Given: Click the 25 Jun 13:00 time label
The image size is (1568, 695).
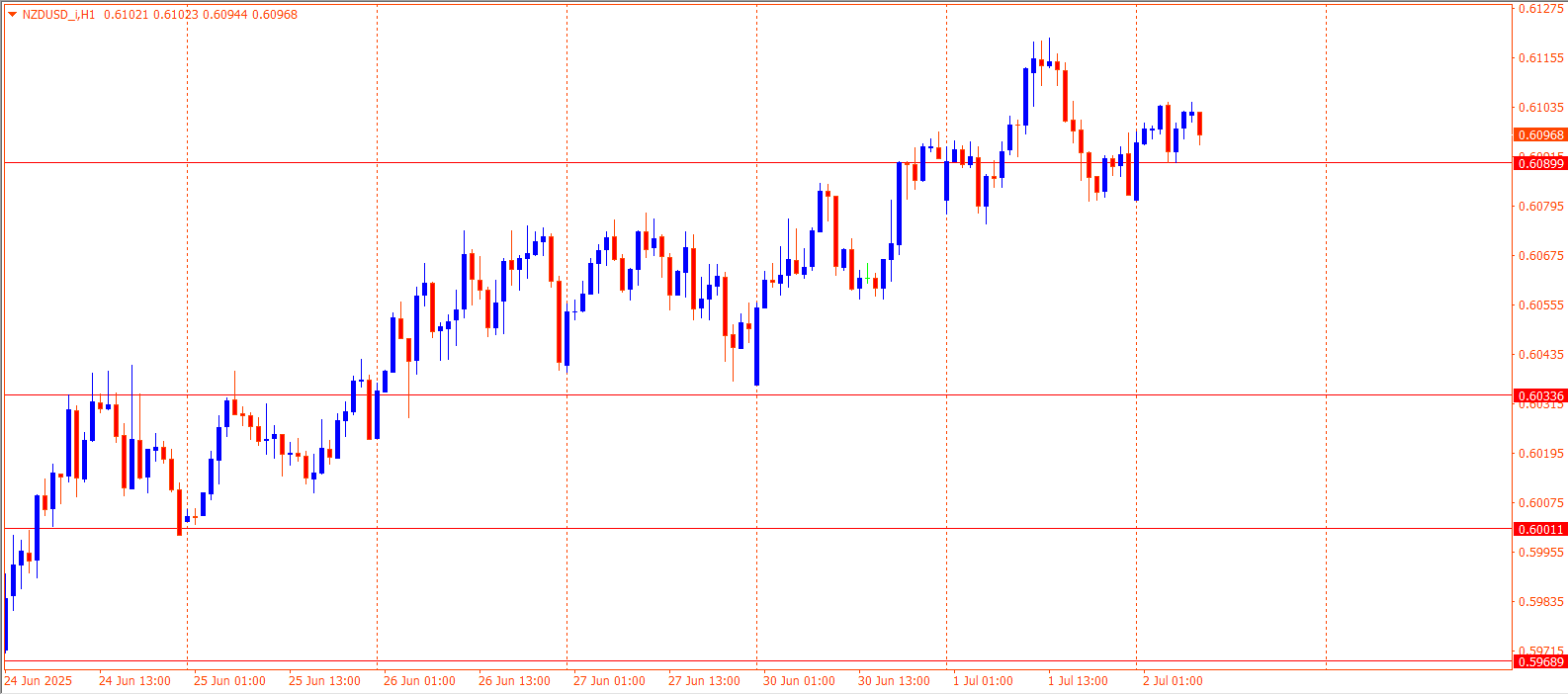Looking at the screenshot, I should [324, 681].
